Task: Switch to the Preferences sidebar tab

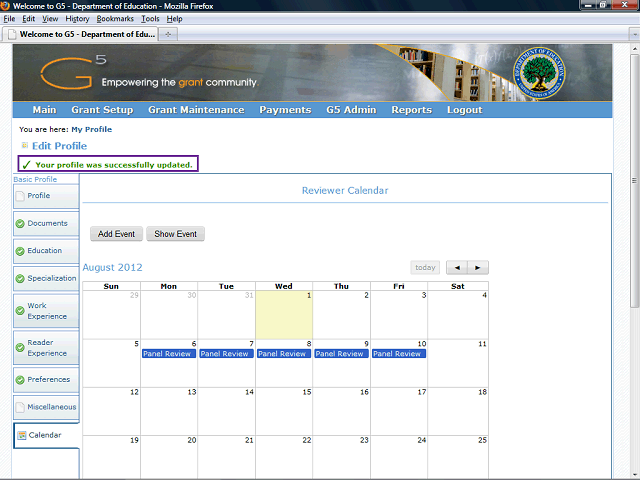Action: click(46, 380)
